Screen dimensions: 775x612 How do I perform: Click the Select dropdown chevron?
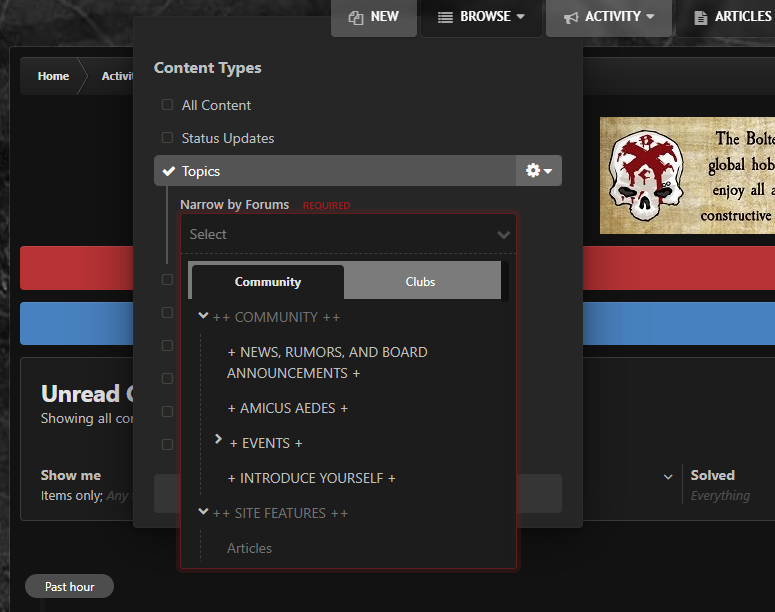point(503,235)
